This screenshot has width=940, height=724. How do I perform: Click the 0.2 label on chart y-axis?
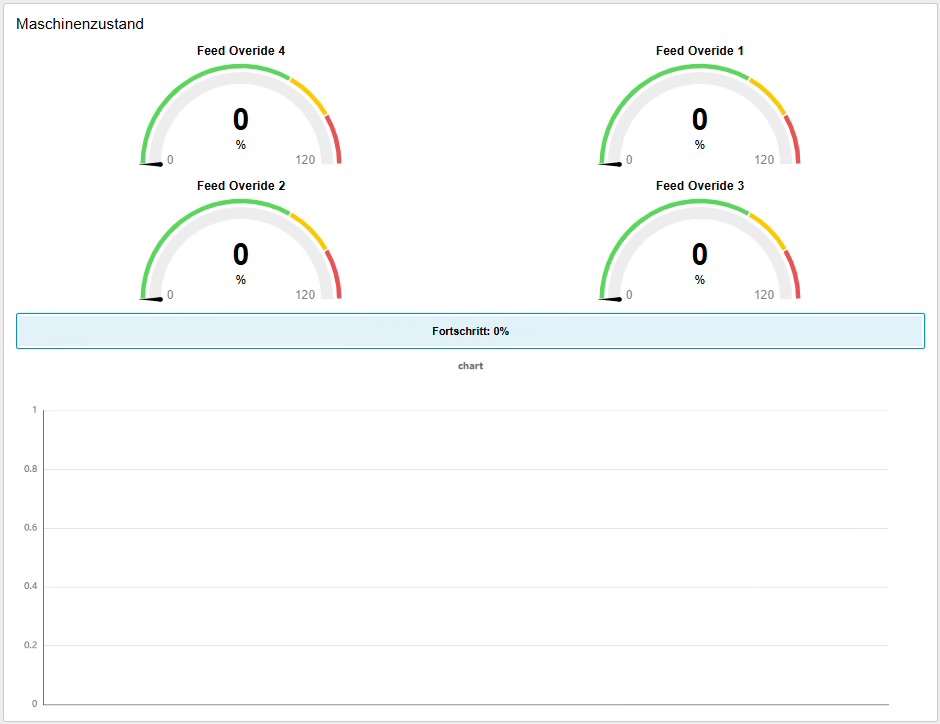click(x=30, y=645)
